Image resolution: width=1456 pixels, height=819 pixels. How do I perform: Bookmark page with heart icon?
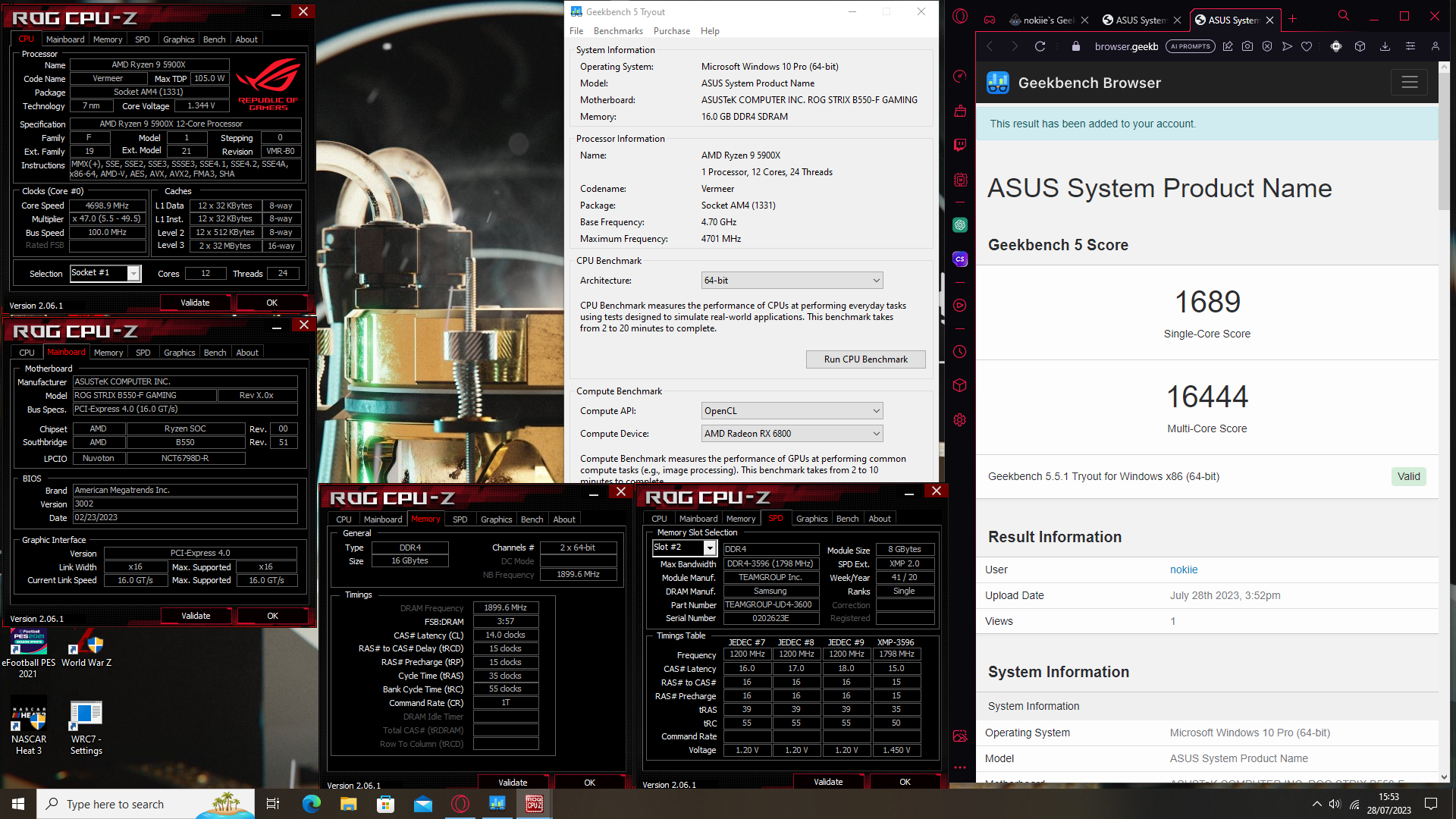click(x=1307, y=46)
